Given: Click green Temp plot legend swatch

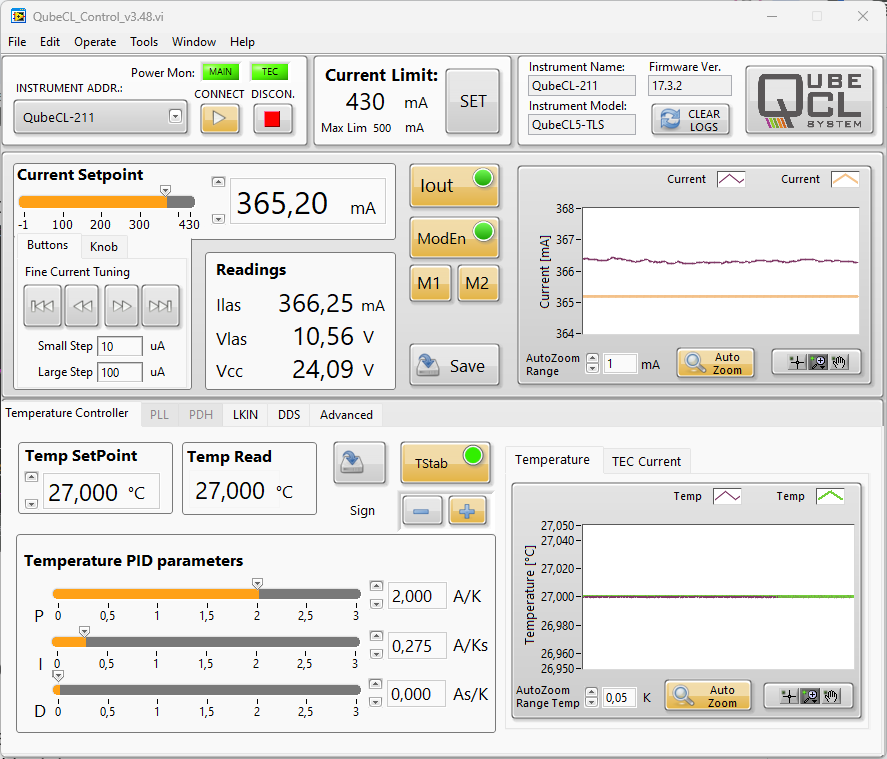Looking at the screenshot, I should [x=830, y=497].
